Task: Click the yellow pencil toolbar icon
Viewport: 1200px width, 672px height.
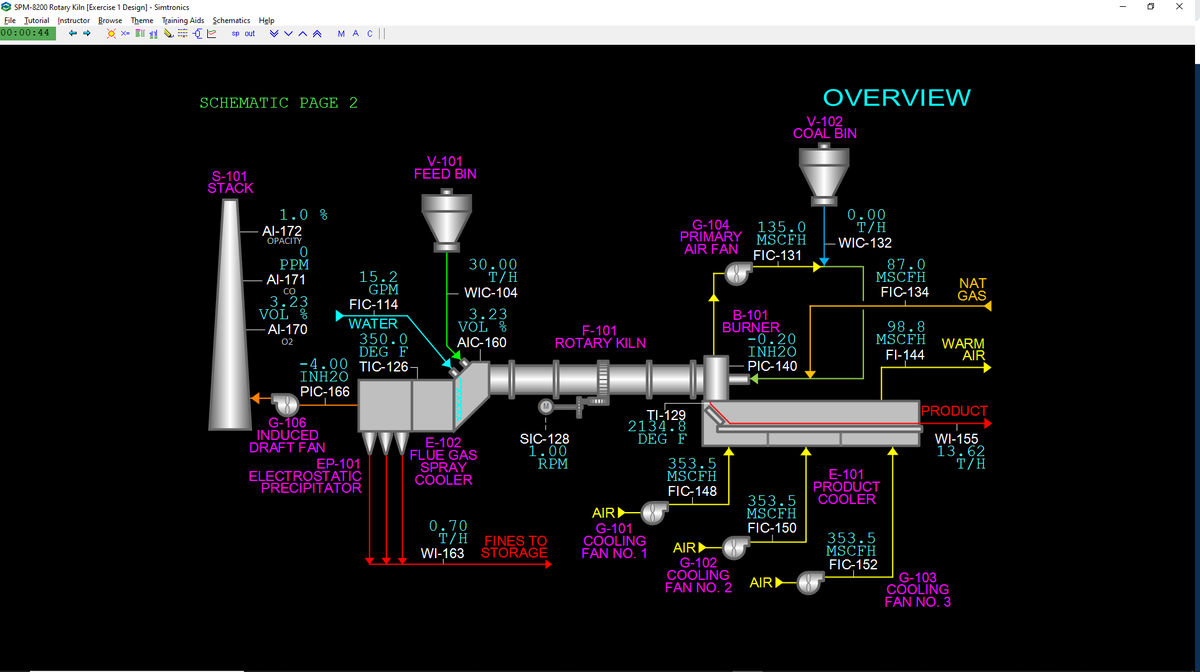Action: tap(169, 33)
